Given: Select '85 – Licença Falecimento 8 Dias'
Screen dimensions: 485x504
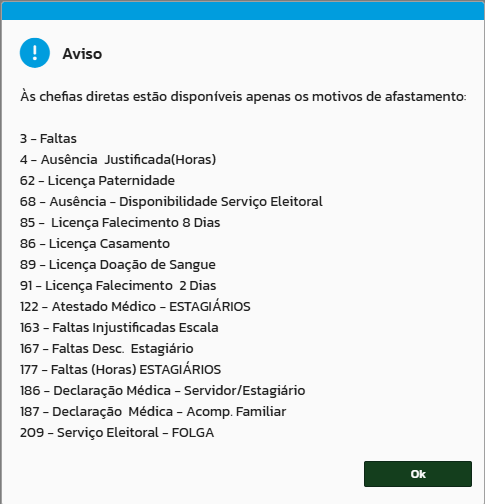Looking at the screenshot, I should (x=120, y=222).
